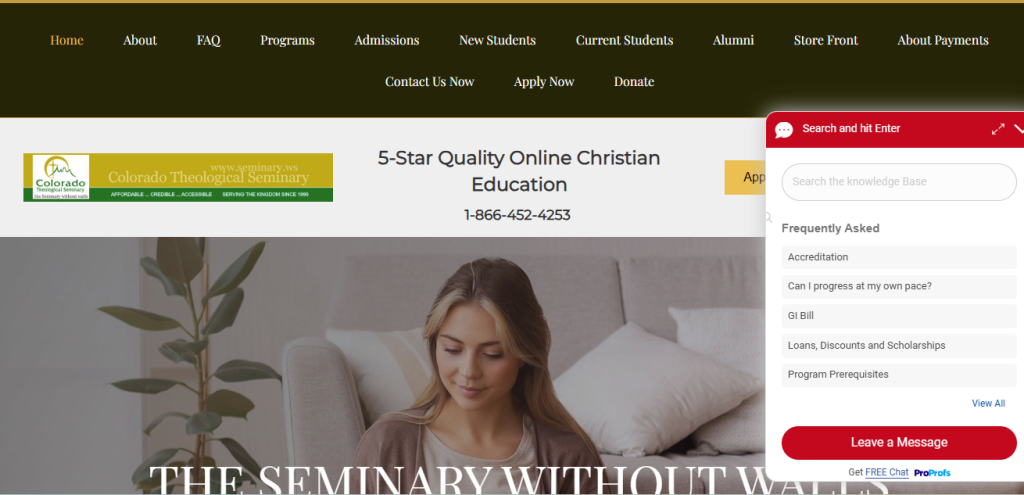
Task: Click the Leave a Message button
Action: 899,443
